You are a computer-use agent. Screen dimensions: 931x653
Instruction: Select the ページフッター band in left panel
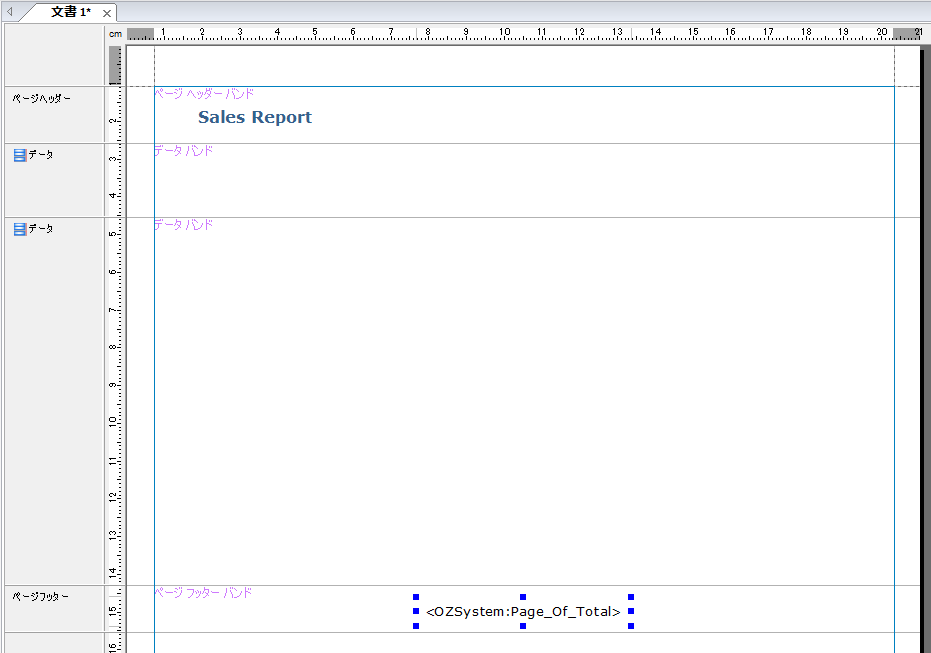click(x=41, y=597)
